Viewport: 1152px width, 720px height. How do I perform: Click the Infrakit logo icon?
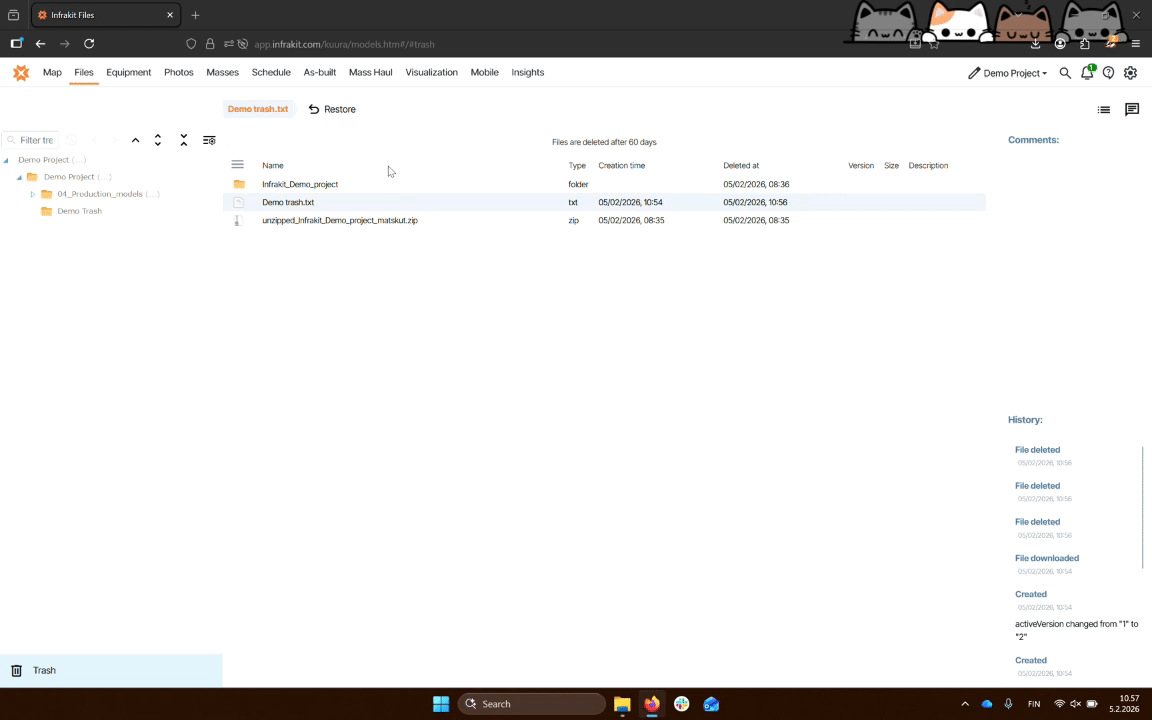(21, 73)
